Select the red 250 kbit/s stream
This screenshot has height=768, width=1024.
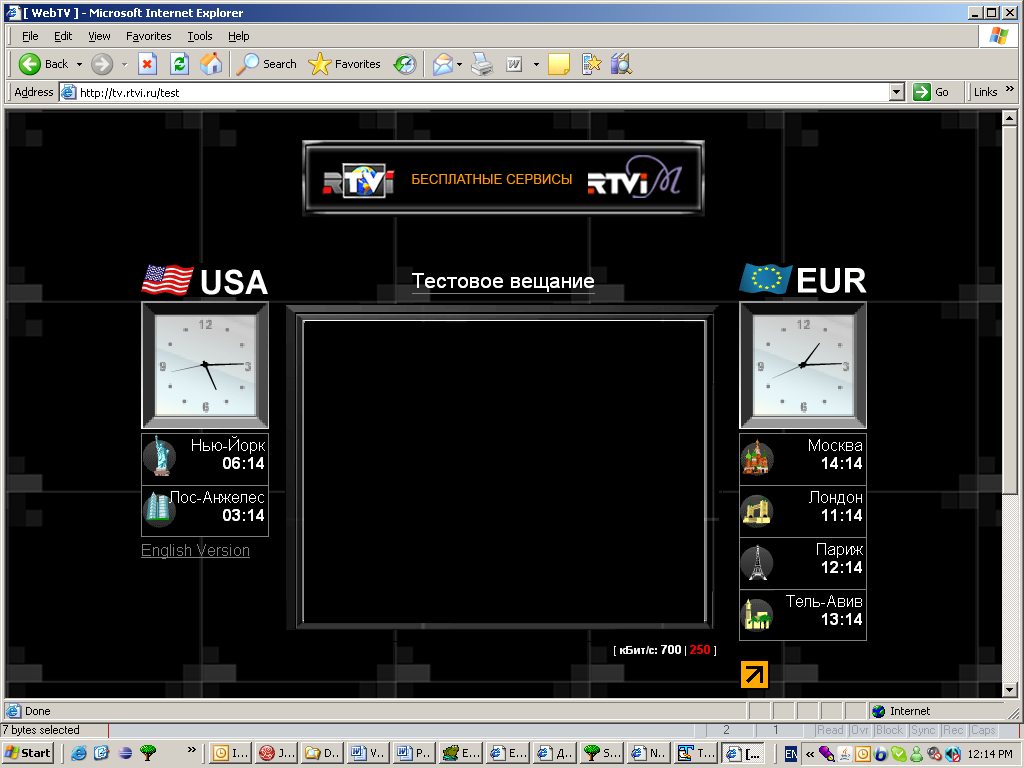[x=699, y=650]
